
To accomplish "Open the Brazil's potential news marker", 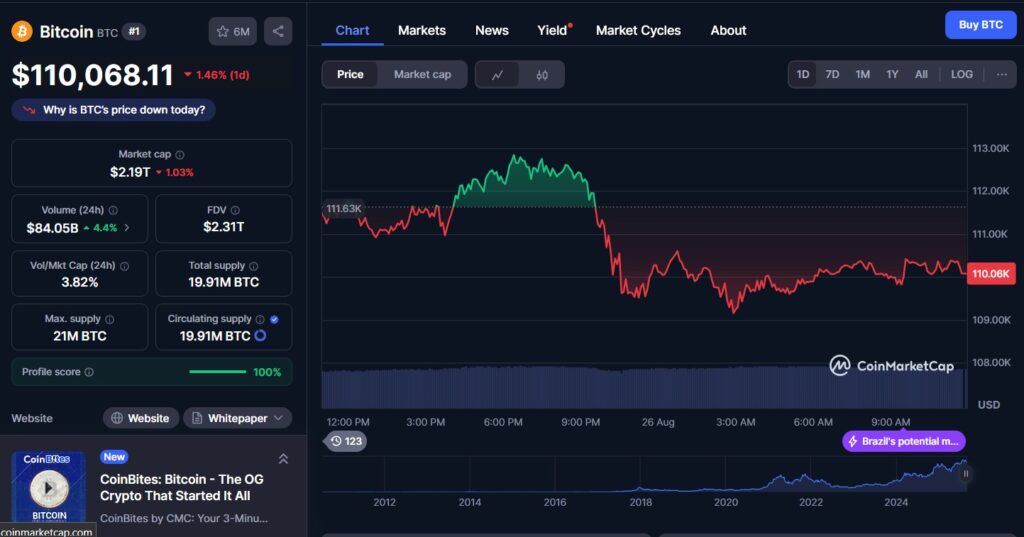I will tap(904, 442).
